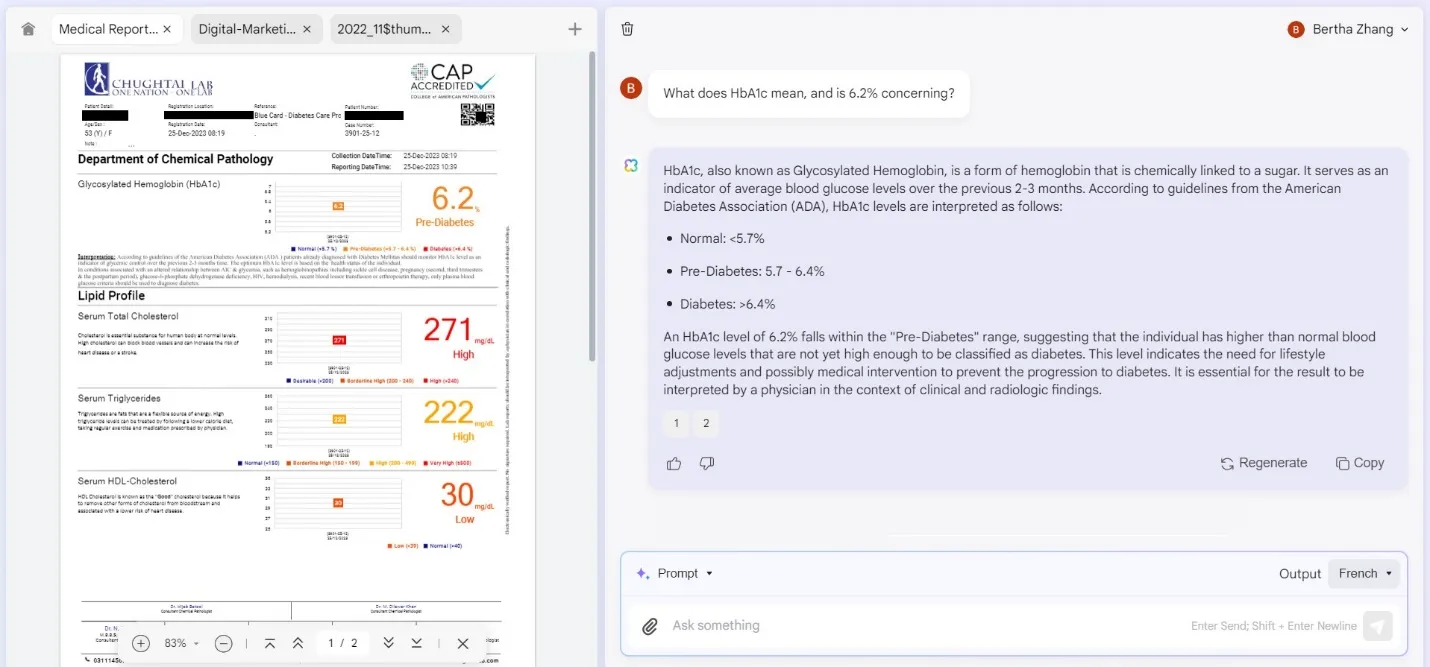Delete chat with trash icon
This screenshot has width=1430, height=667.
(x=627, y=29)
